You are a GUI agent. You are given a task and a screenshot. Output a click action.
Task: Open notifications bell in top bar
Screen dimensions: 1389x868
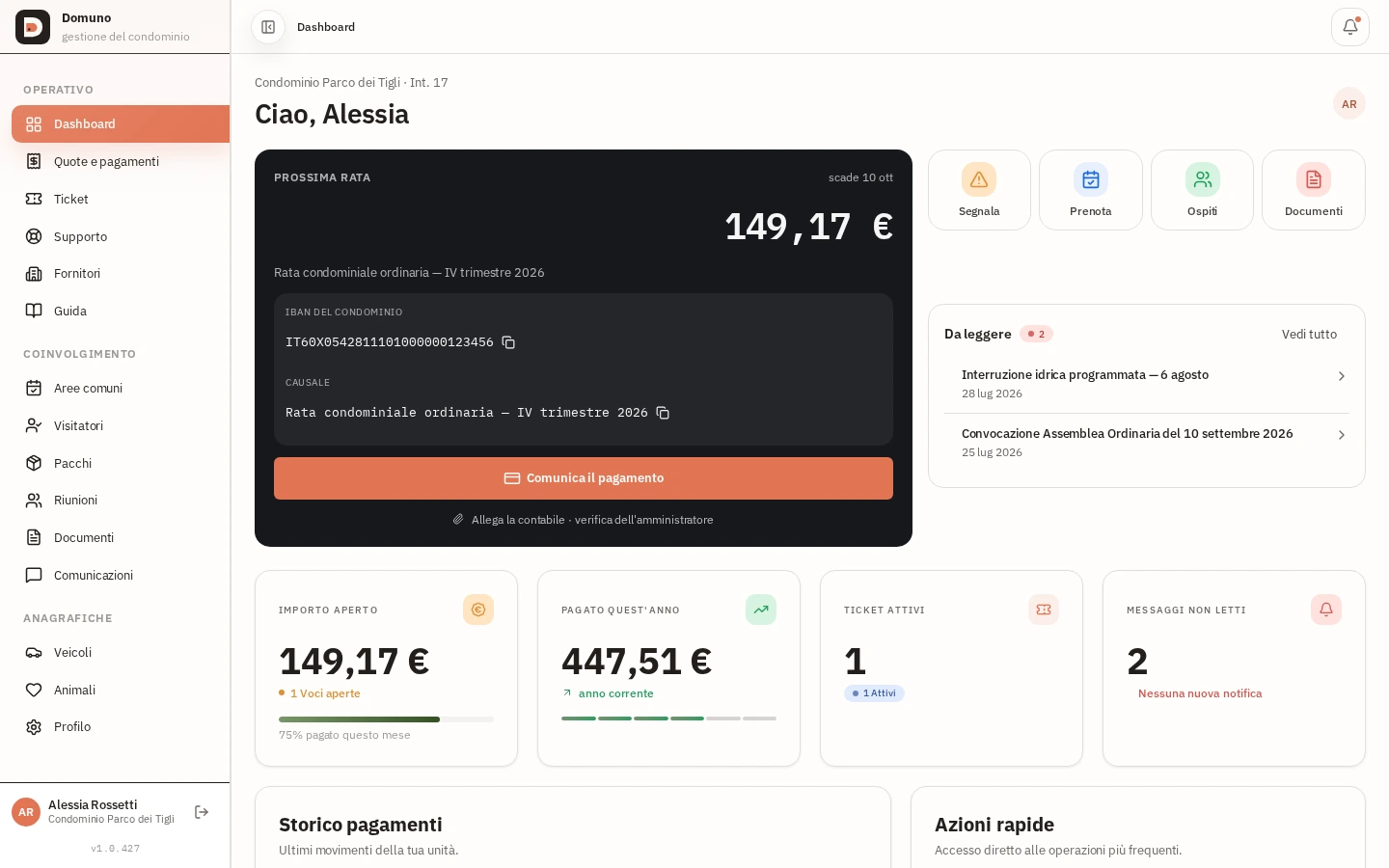tap(1350, 27)
